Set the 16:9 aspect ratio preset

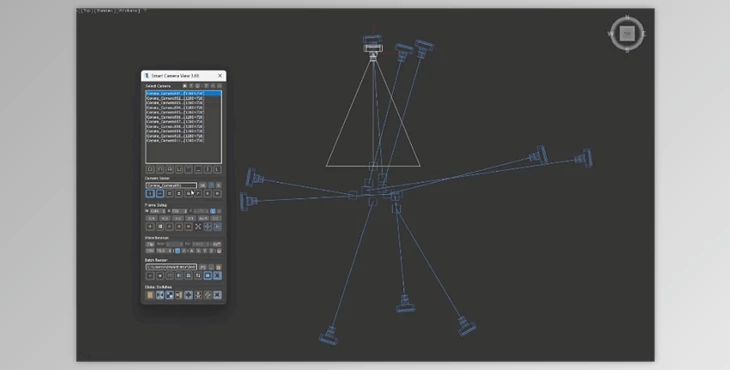point(204,218)
